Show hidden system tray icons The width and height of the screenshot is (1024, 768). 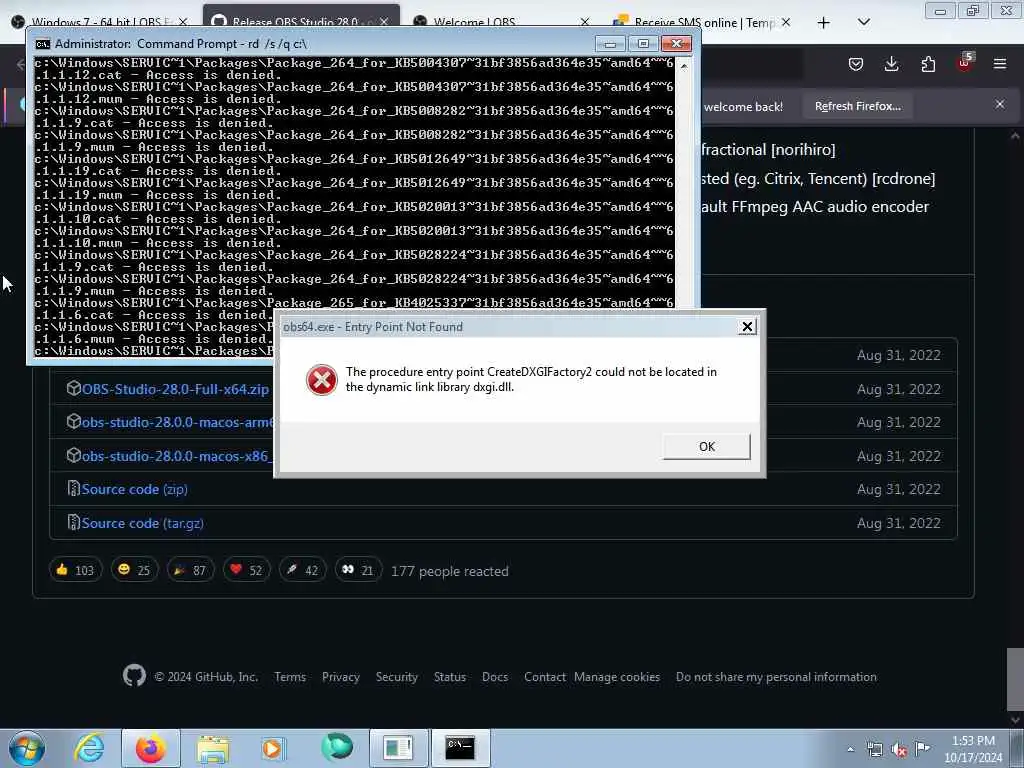tap(850, 749)
